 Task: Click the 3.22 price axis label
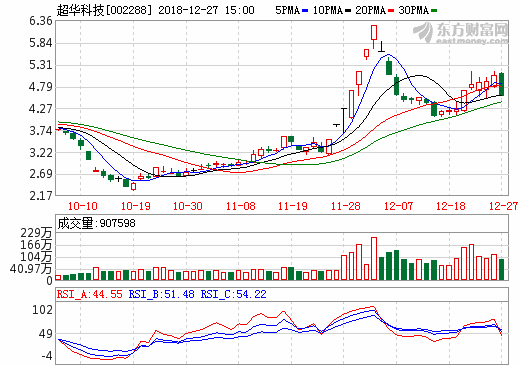pyautogui.click(x=41, y=153)
